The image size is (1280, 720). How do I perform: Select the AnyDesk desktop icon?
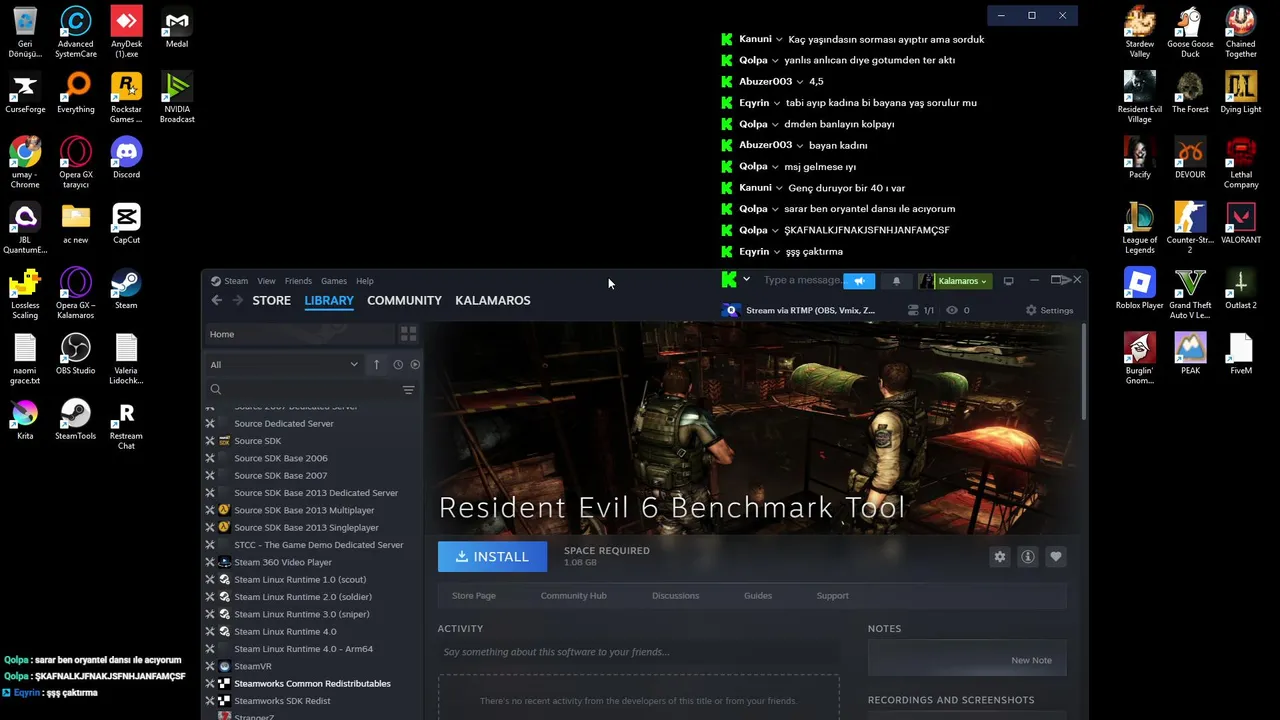(x=126, y=32)
